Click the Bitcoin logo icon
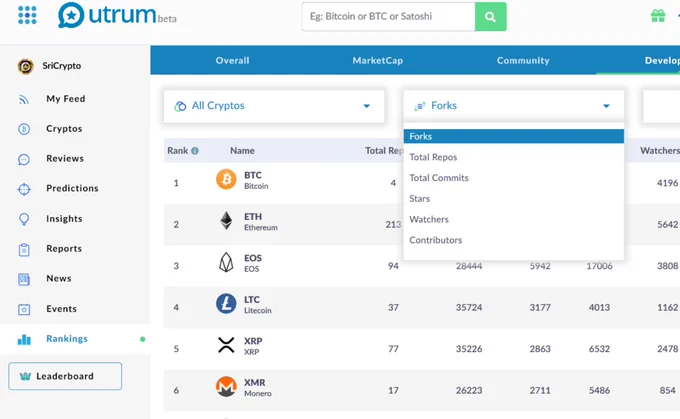Viewport: 680px width, 419px height. (x=226, y=179)
